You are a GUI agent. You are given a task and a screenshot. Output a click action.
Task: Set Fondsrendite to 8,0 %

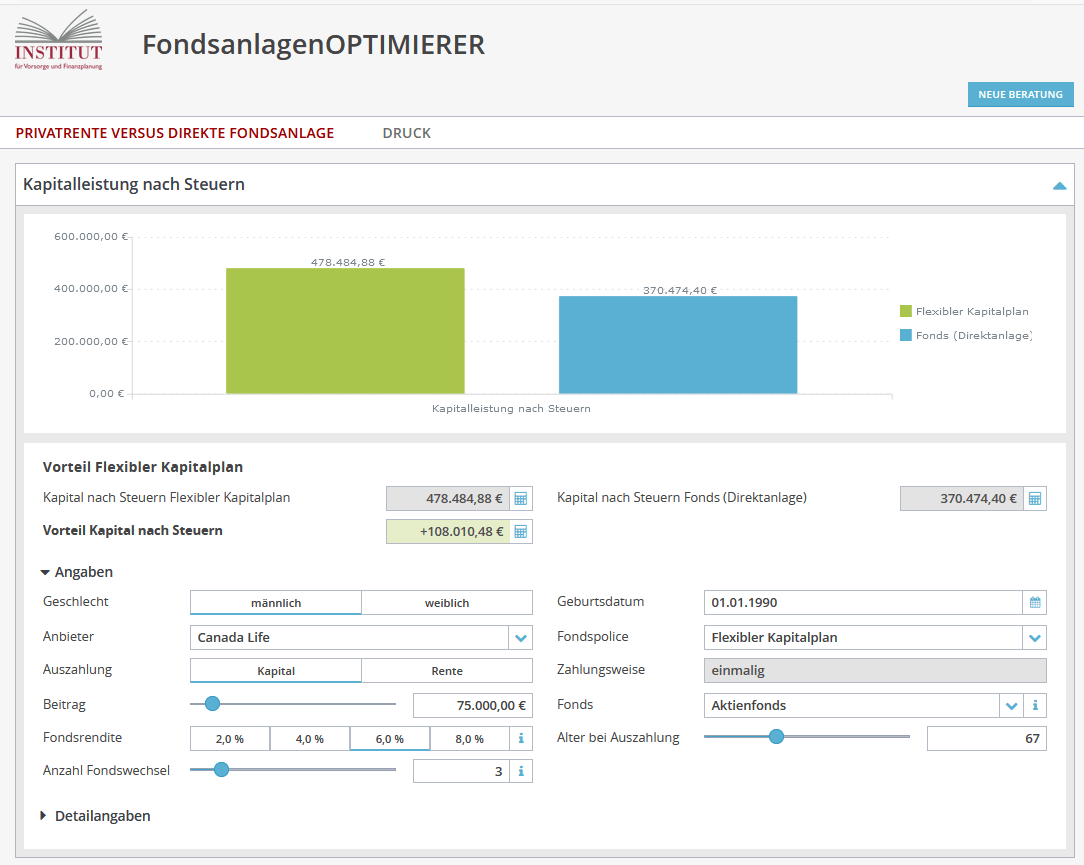(x=471, y=738)
